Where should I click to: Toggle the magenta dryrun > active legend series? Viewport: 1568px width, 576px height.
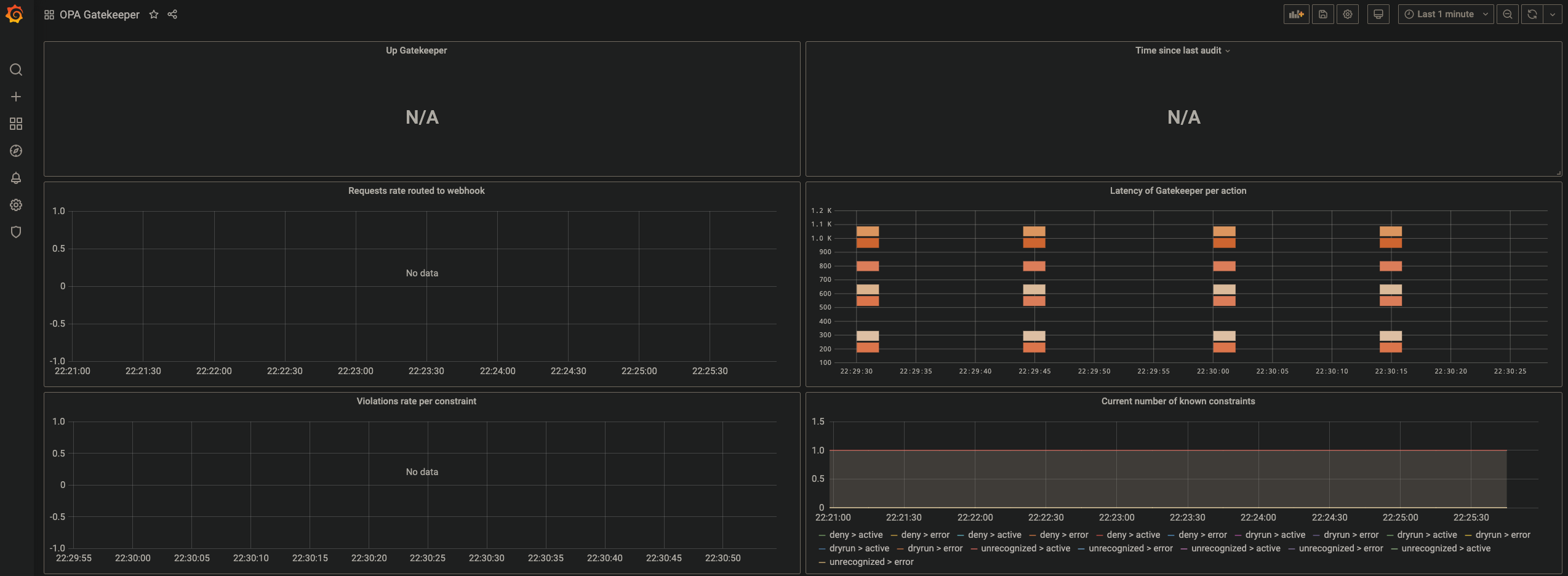(1276, 535)
